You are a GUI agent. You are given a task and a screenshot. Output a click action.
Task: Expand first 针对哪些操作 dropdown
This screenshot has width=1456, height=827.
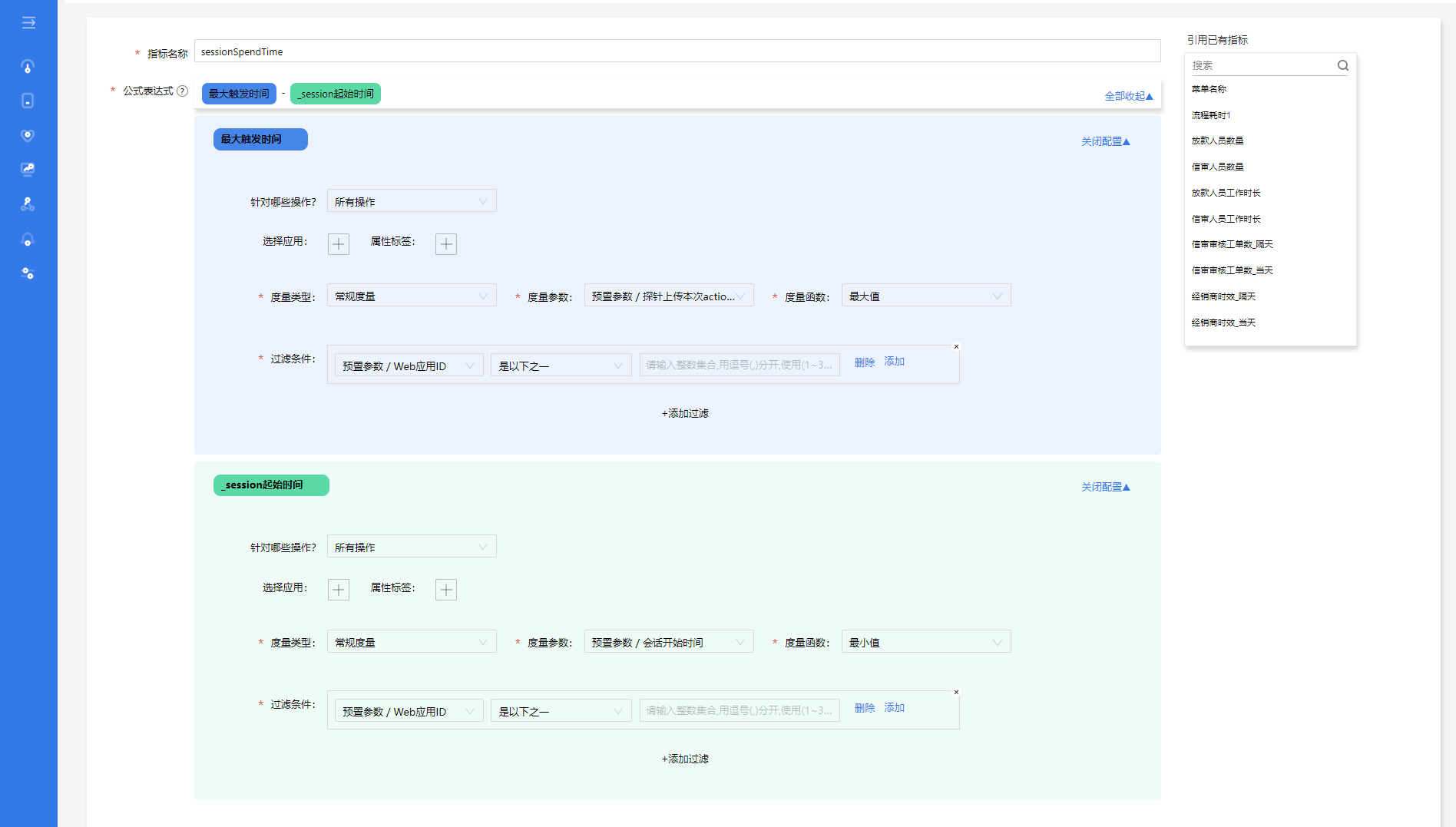pyautogui.click(x=411, y=201)
